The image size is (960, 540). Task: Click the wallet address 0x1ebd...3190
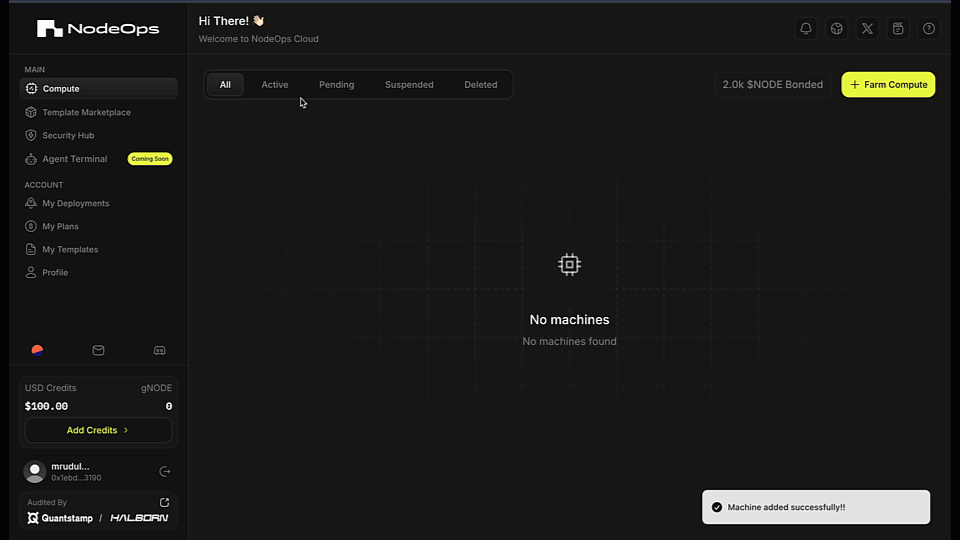click(x=77, y=478)
